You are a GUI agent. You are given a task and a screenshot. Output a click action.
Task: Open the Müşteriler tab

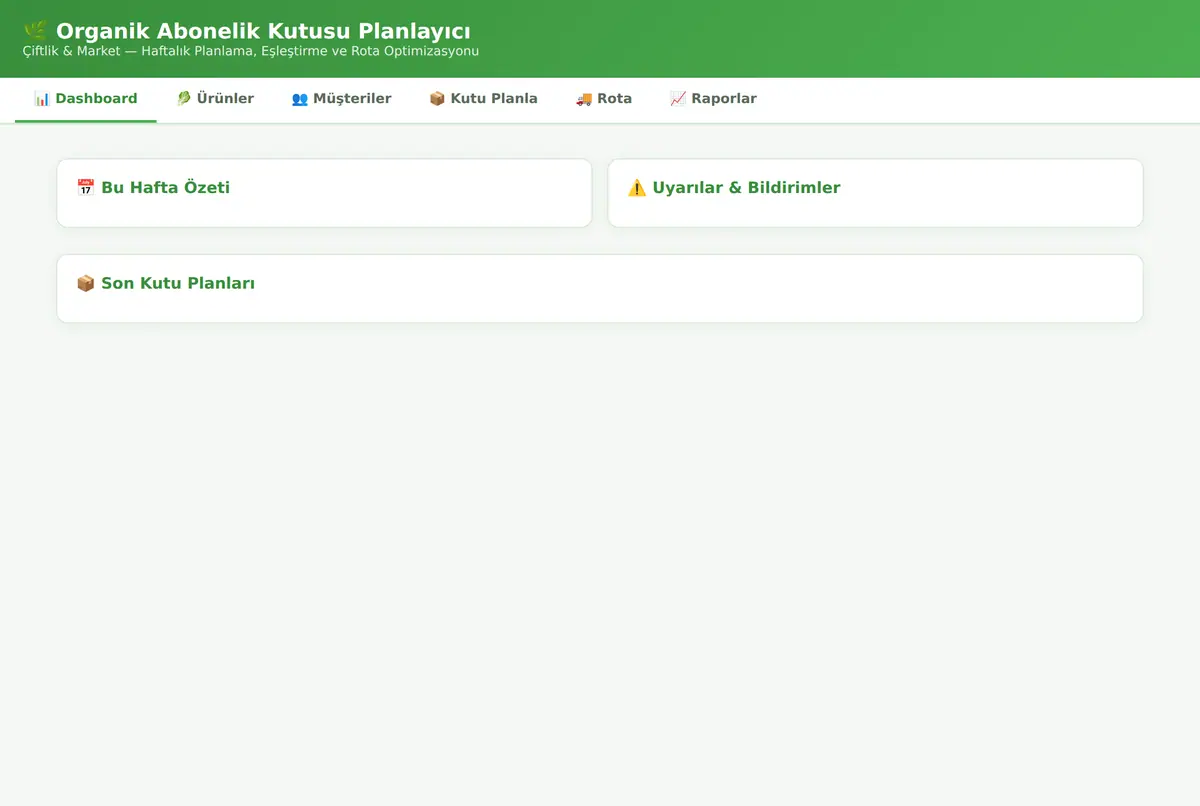pos(342,99)
